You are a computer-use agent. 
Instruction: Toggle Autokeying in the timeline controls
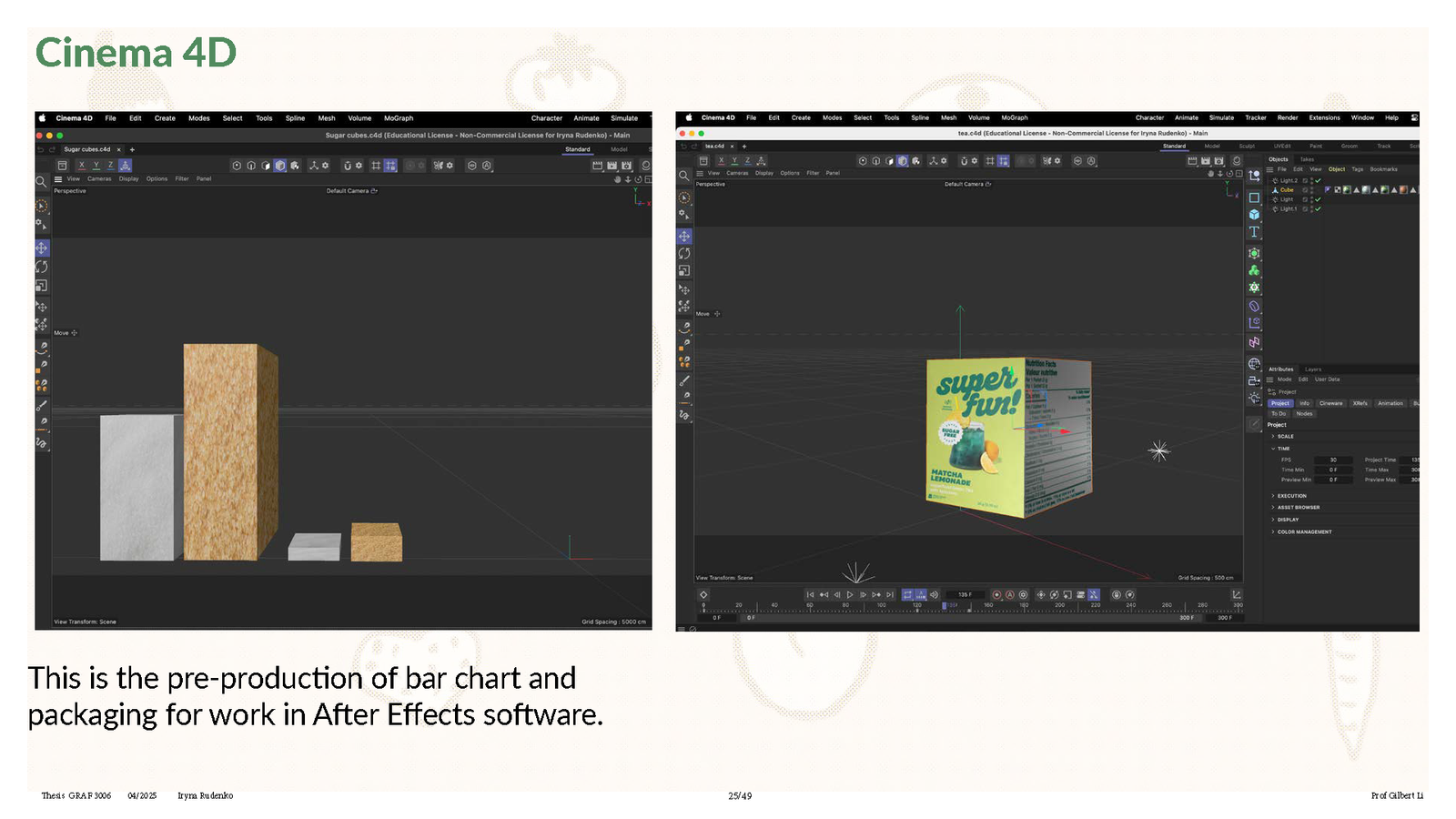click(x=1010, y=595)
